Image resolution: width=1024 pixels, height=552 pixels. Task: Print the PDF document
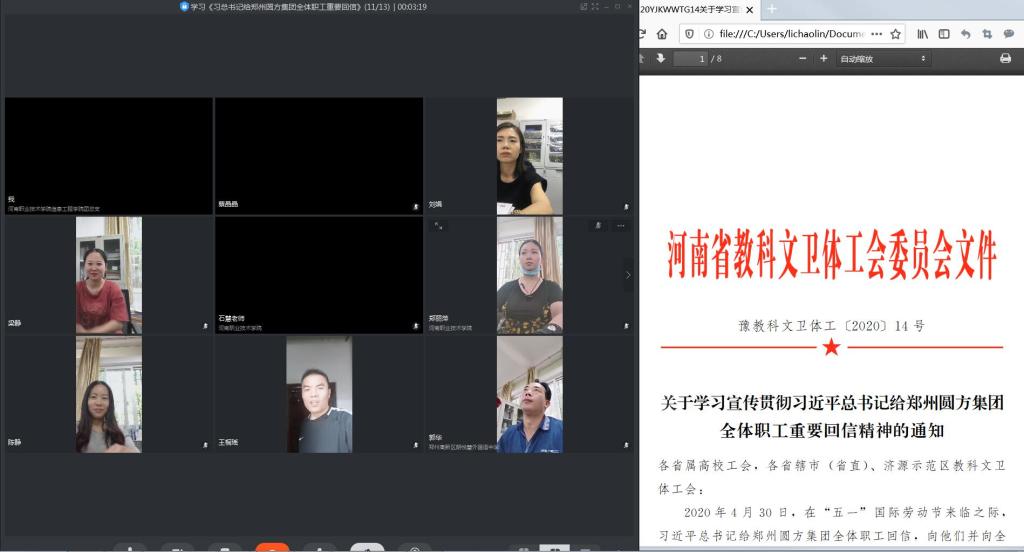click(x=1005, y=58)
